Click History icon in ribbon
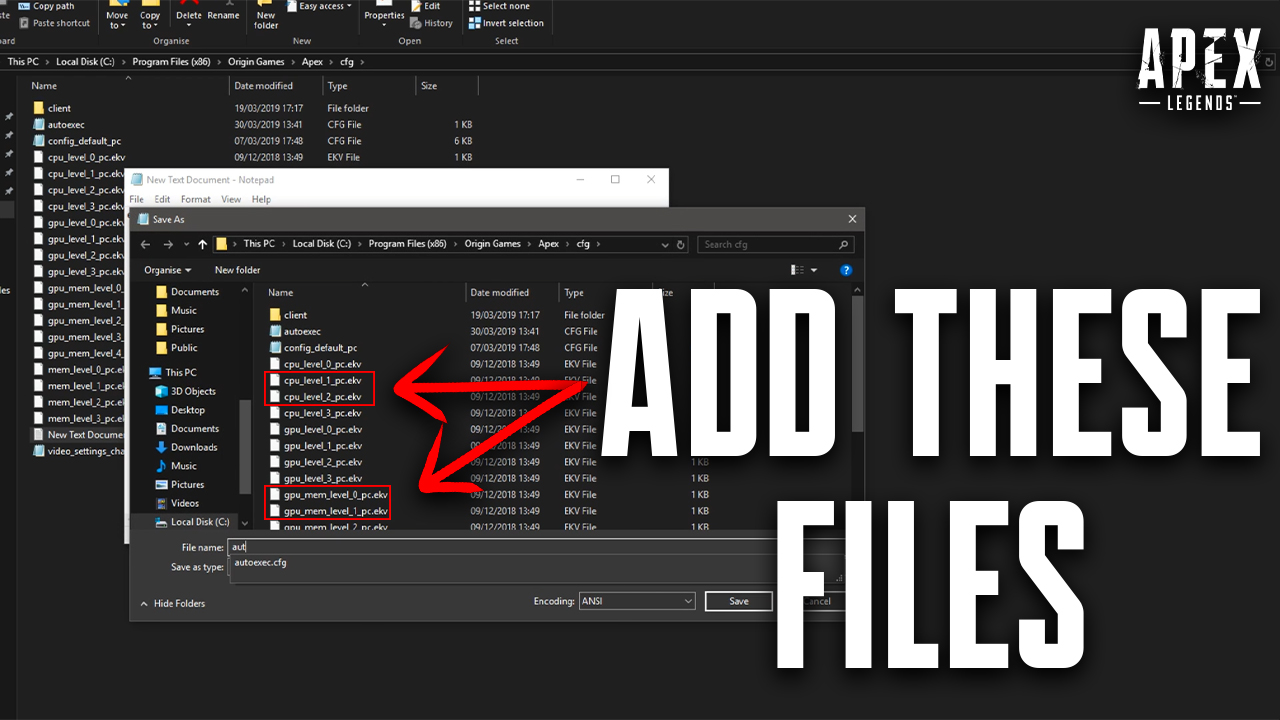Image resolution: width=1280 pixels, height=720 pixels. point(431,23)
